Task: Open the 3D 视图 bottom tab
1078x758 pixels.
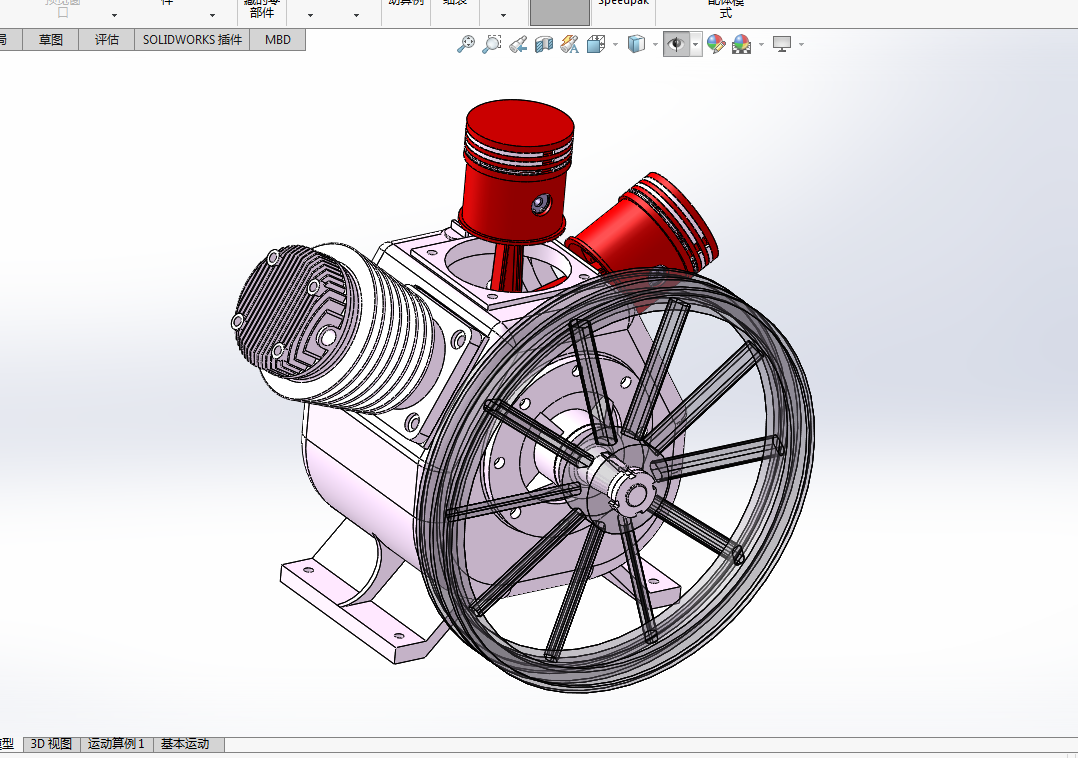Action: click(x=52, y=744)
